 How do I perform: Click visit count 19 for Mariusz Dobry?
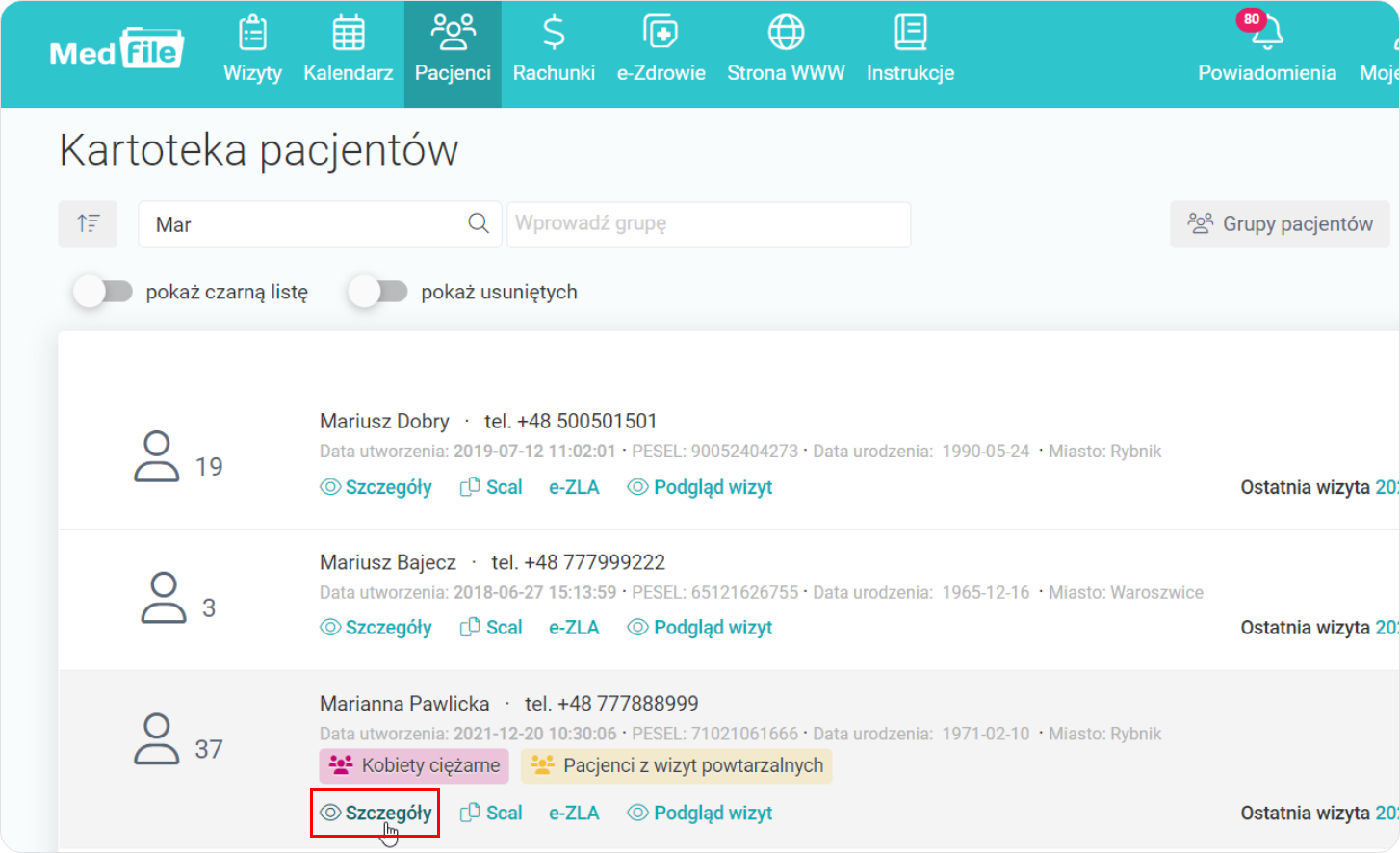coord(209,467)
